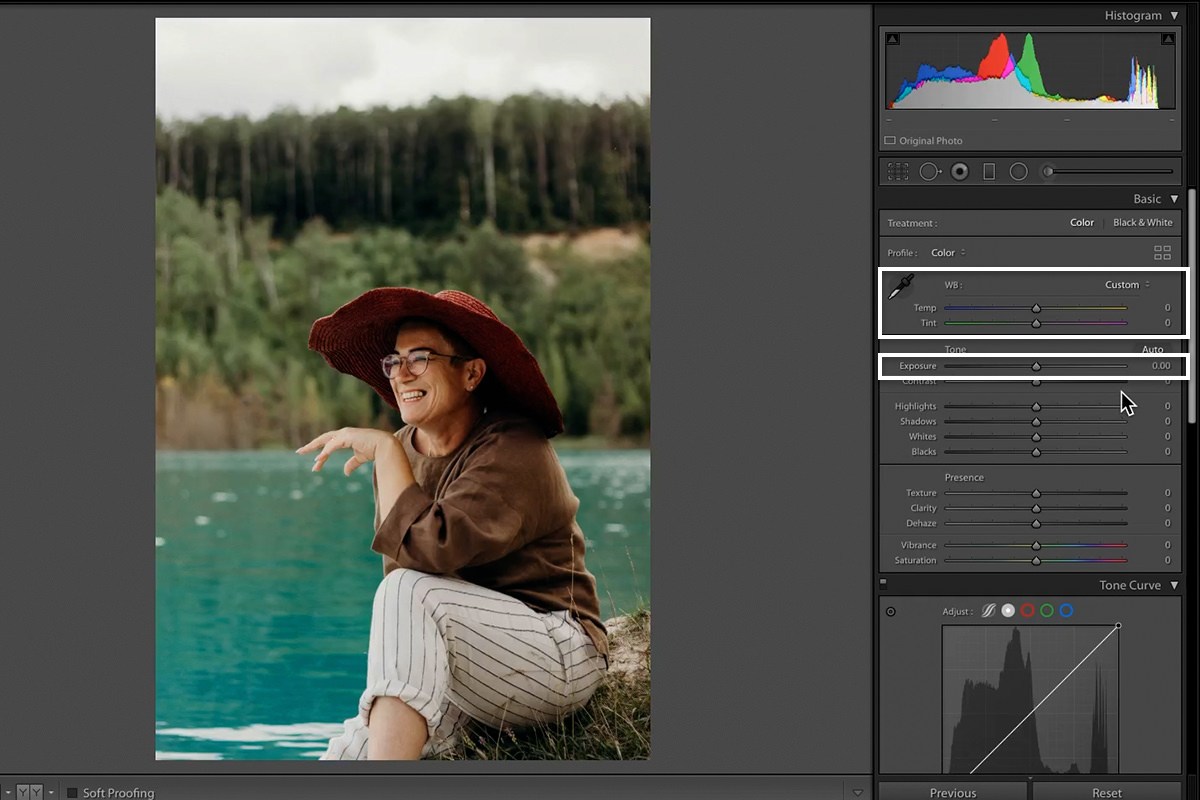
Task: Click the Tone section label
Action: (x=955, y=350)
